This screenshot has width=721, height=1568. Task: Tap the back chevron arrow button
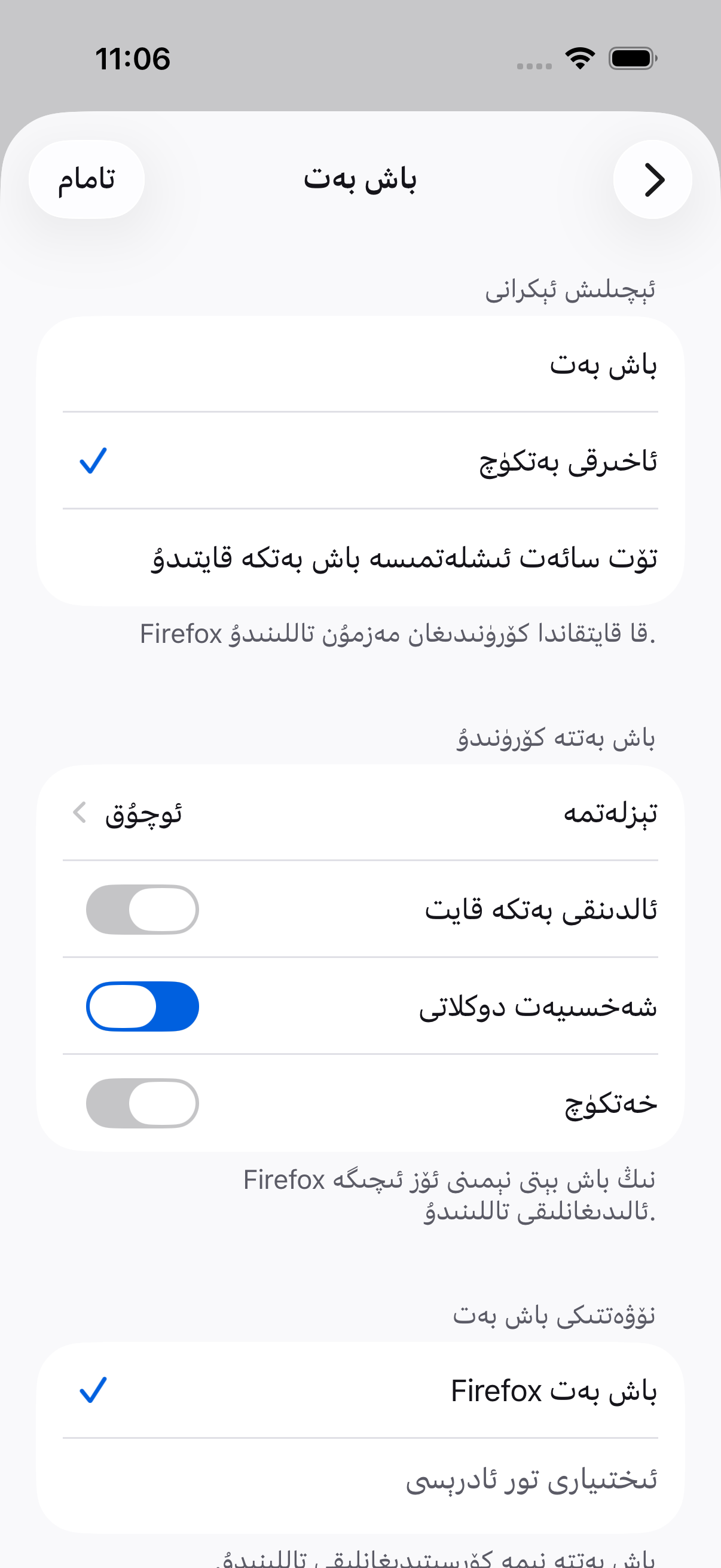(652, 179)
